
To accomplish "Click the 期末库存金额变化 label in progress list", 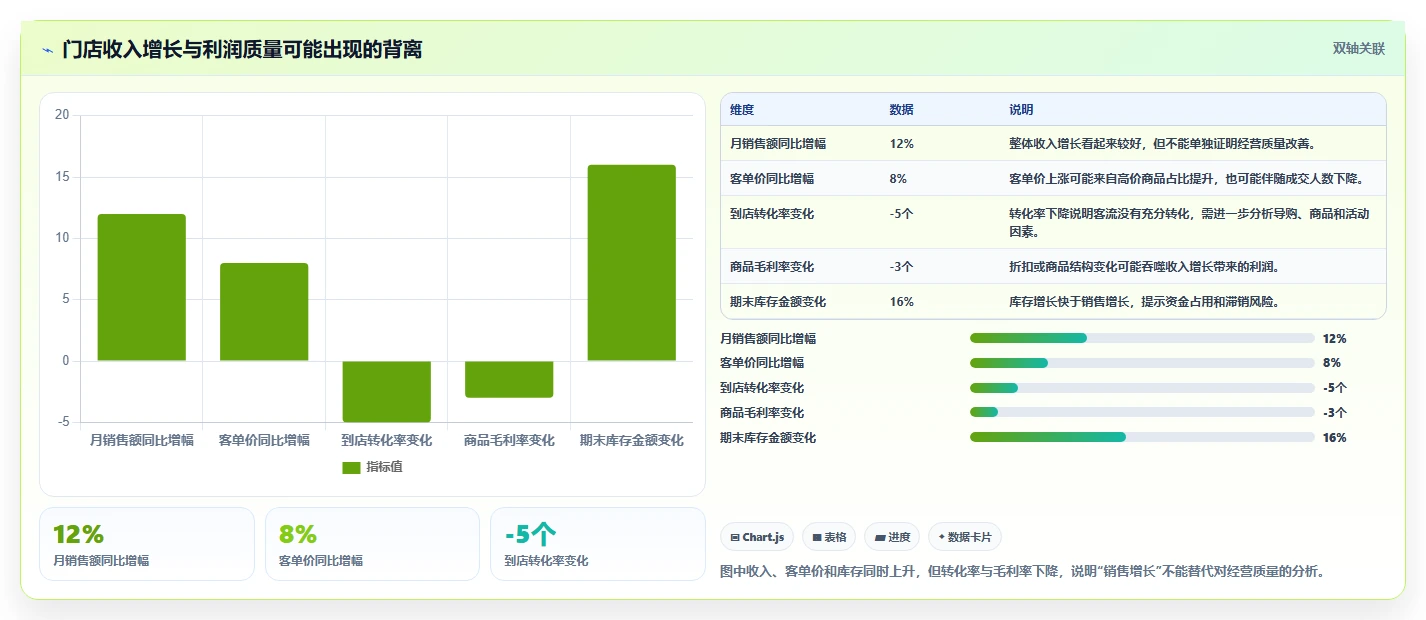I will [768, 438].
